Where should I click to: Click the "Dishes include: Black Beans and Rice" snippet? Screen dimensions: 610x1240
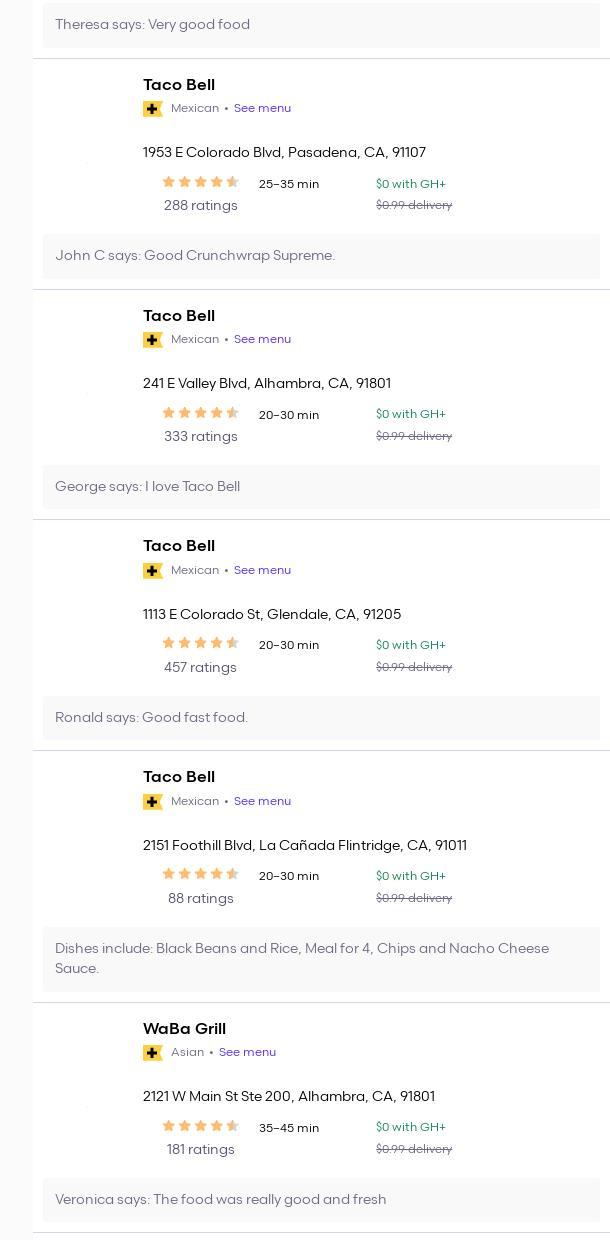302,958
